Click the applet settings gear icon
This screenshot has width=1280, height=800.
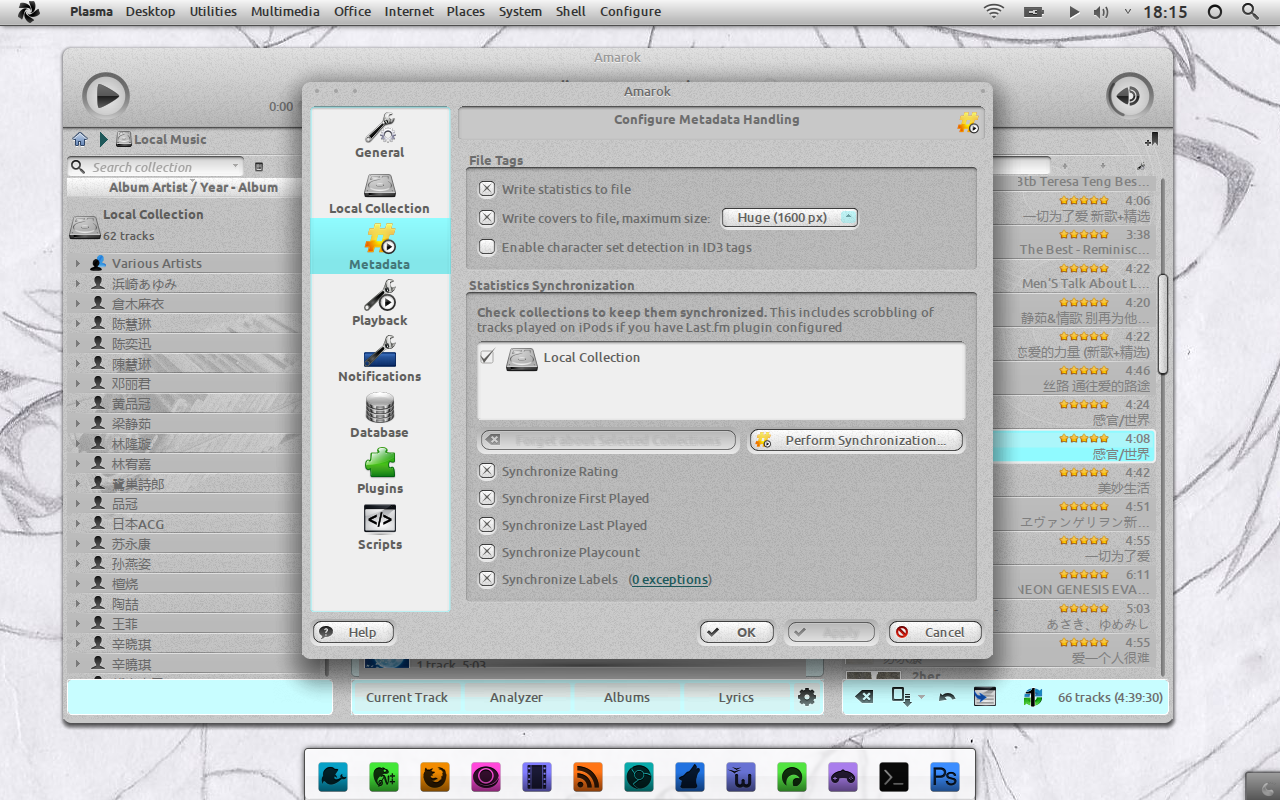(x=807, y=697)
